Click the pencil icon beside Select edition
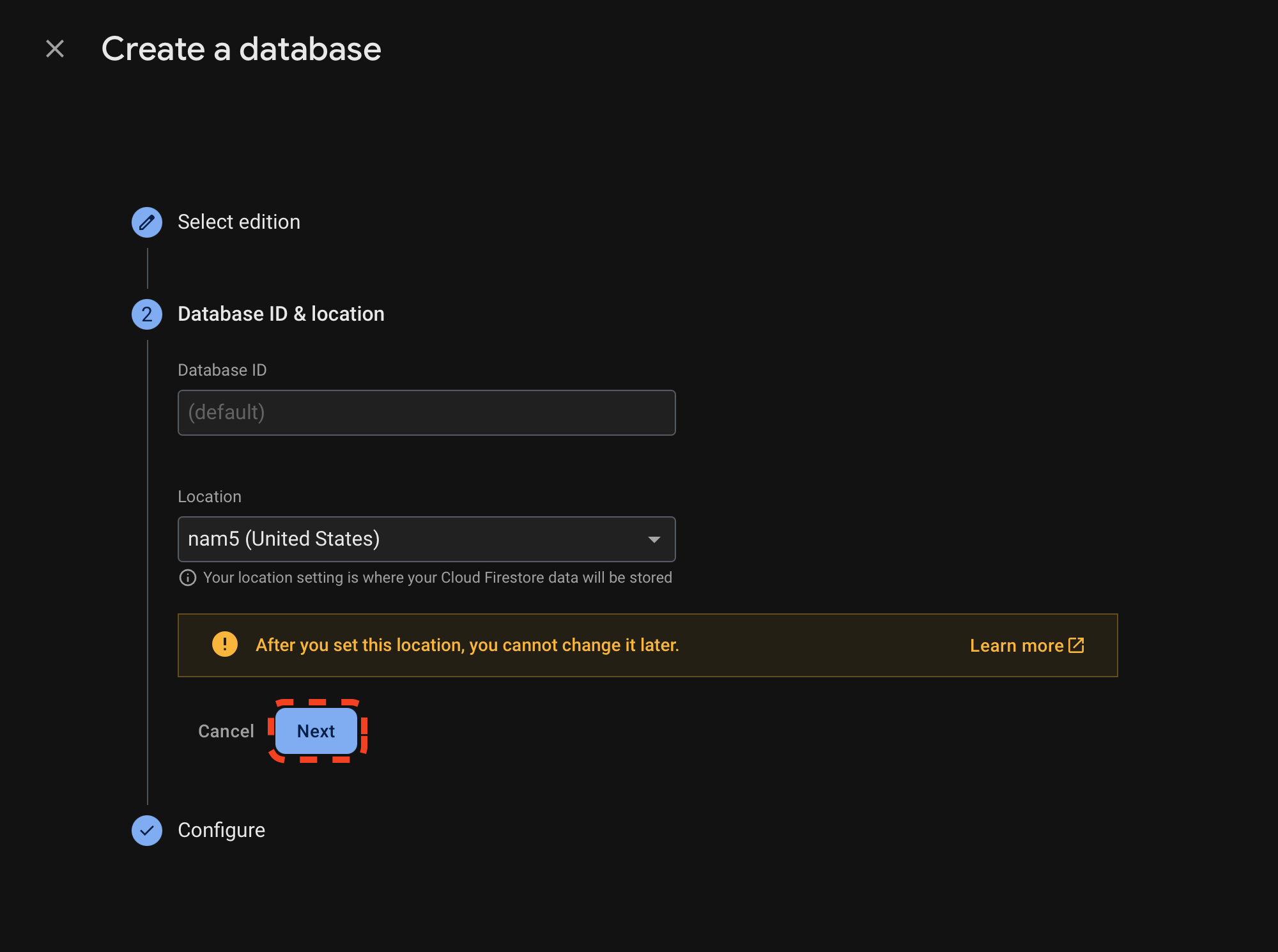1278x952 pixels. click(146, 222)
